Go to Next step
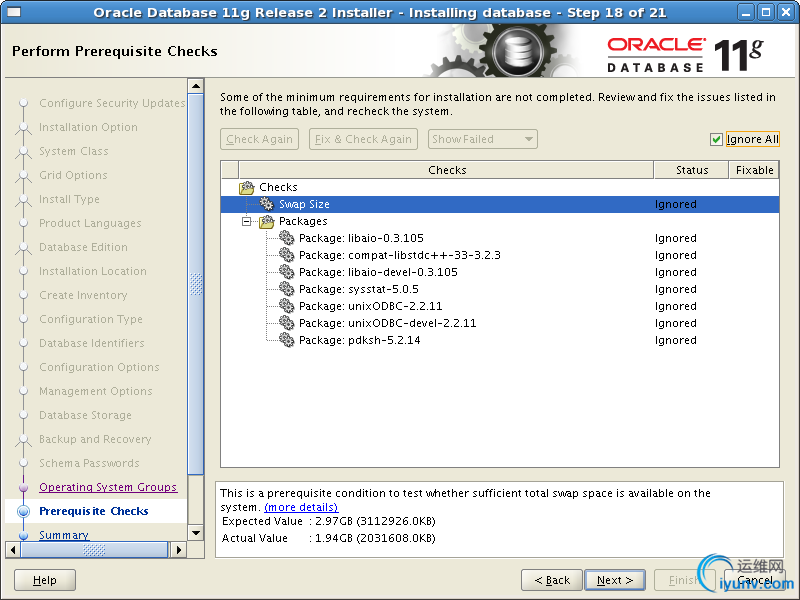This screenshot has height=600, width=800. (x=615, y=580)
